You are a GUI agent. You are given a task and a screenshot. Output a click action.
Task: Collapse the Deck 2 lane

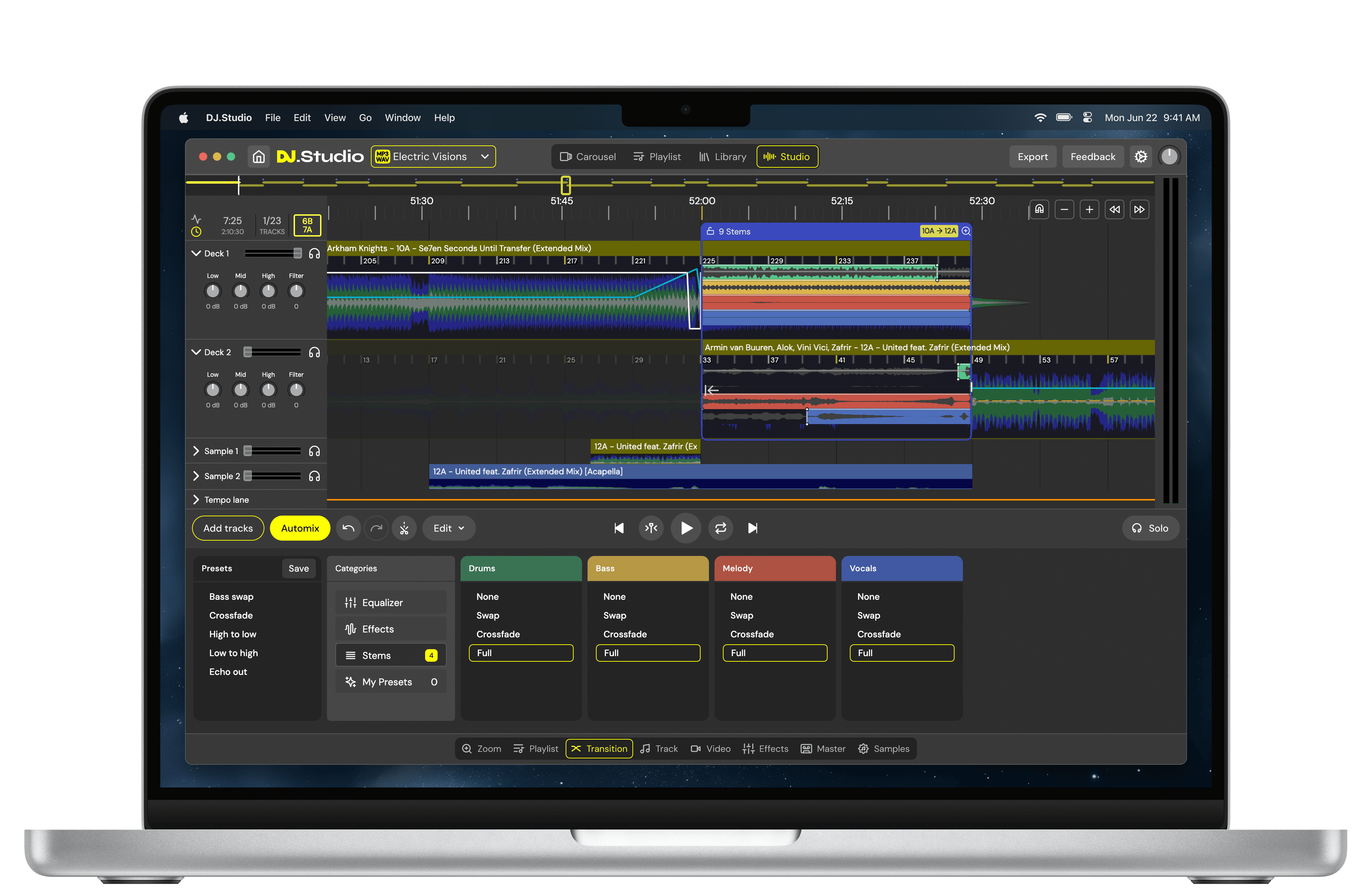pyautogui.click(x=196, y=352)
